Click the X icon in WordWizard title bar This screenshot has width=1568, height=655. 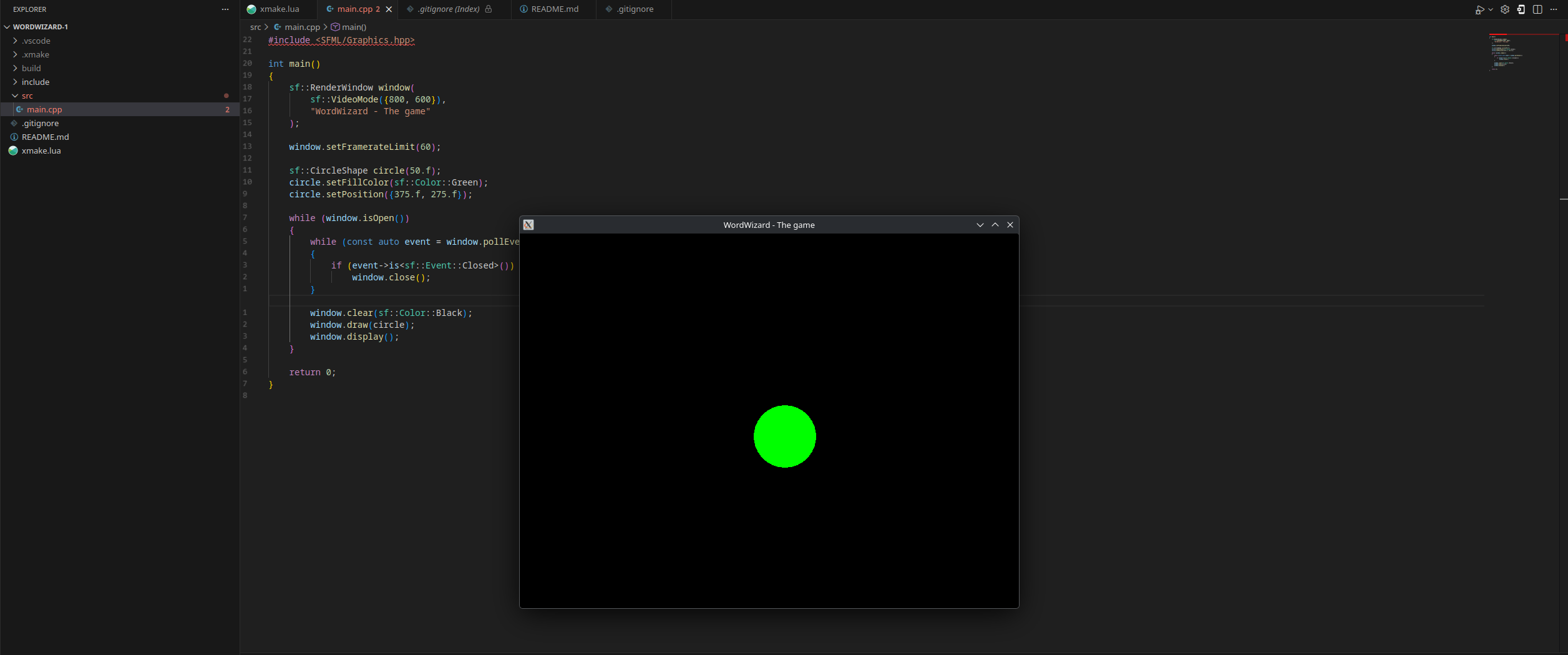pyautogui.click(x=1010, y=225)
